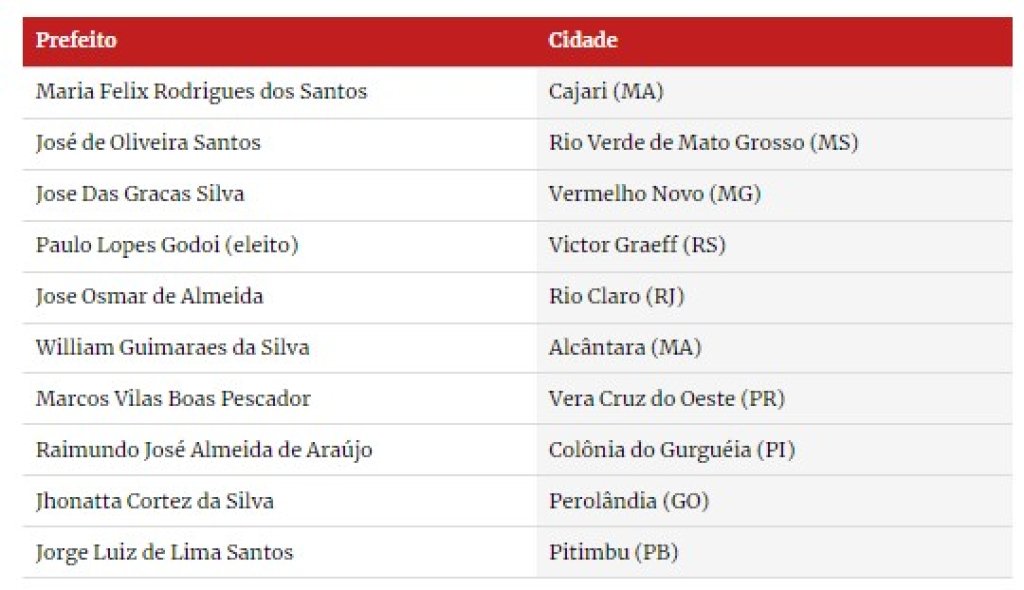The image size is (1024, 590).
Task: Click Rio Verde de Mato Grosso (MS)
Action: click(703, 142)
